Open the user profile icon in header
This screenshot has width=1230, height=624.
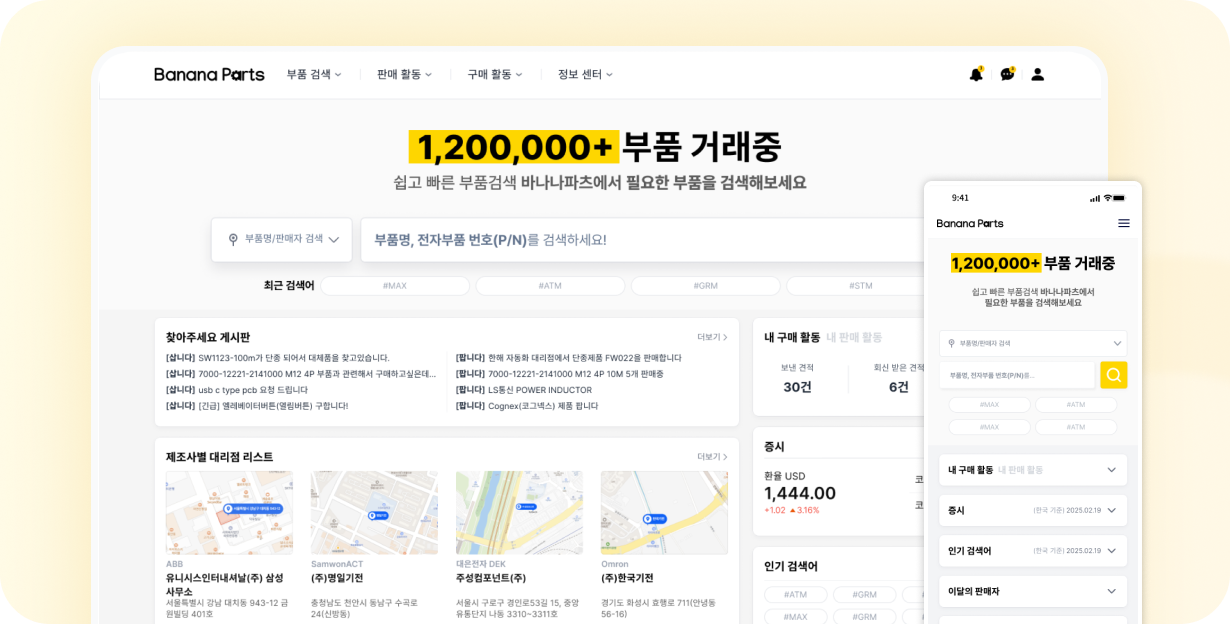1038,74
